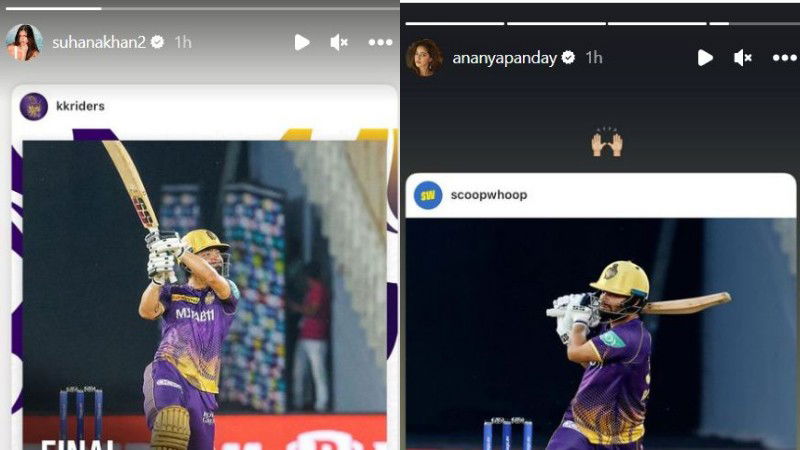Click the raised hands emoji sticker
This screenshot has width=800, height=450.
click(607, 142)
